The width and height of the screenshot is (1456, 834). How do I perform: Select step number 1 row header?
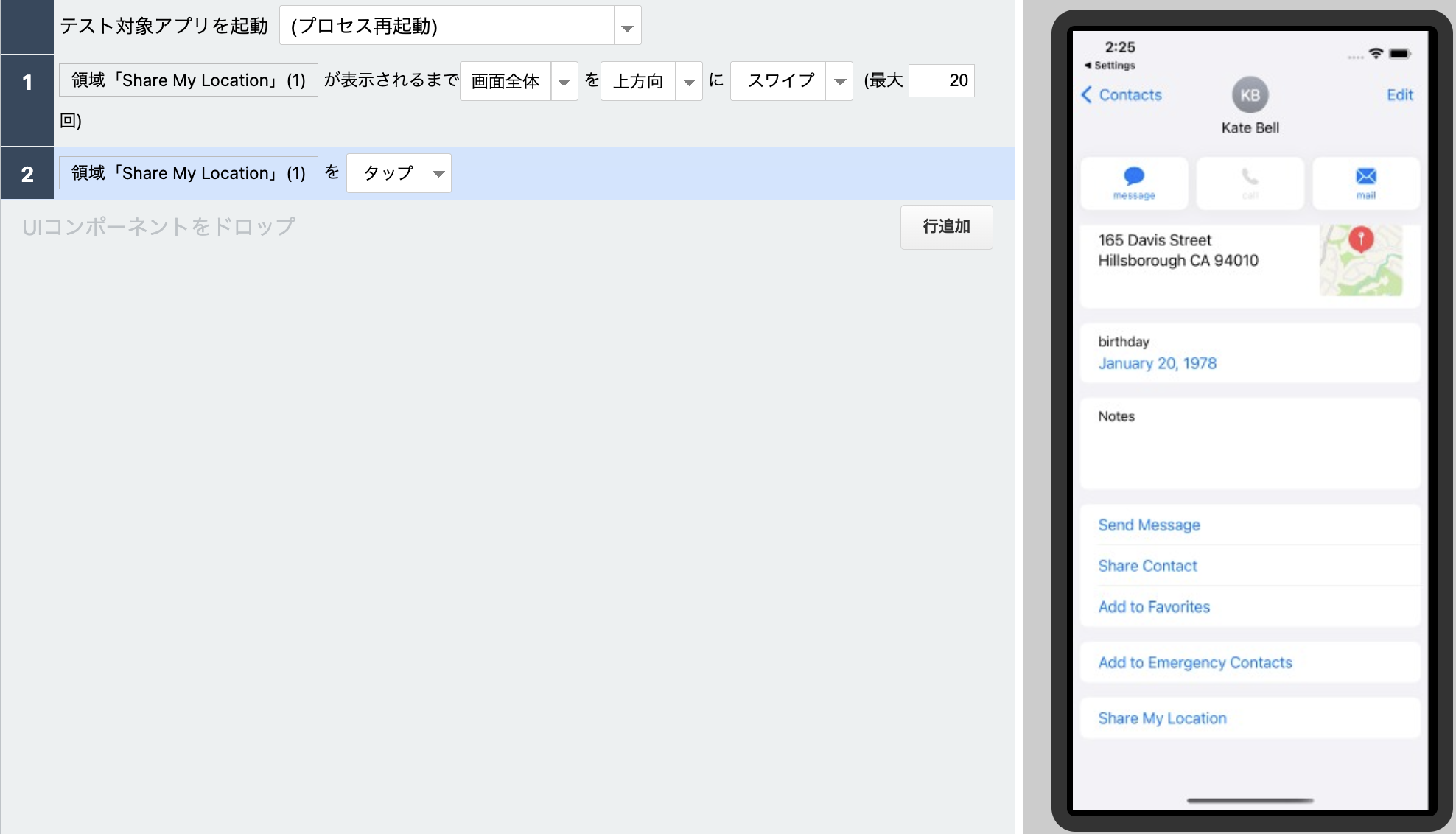[27, 100]
